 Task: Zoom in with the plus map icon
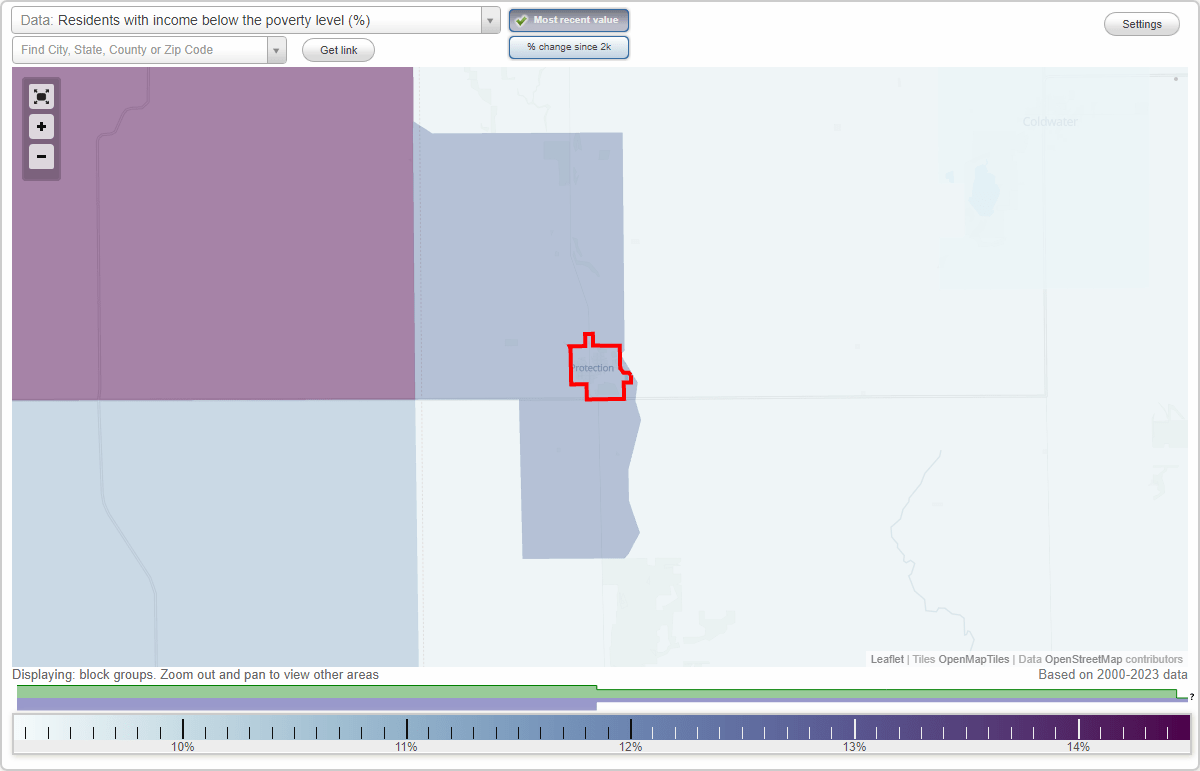point(41,127)
